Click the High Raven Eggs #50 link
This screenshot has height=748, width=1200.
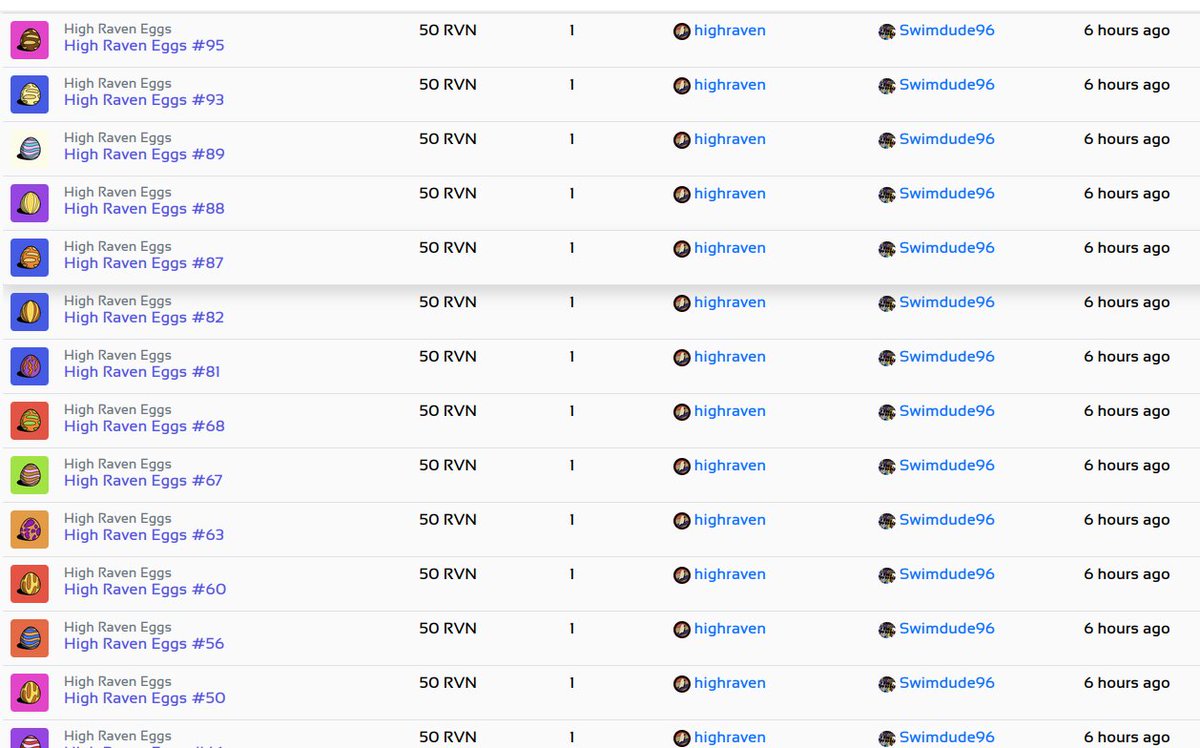[x=145, y=698]
